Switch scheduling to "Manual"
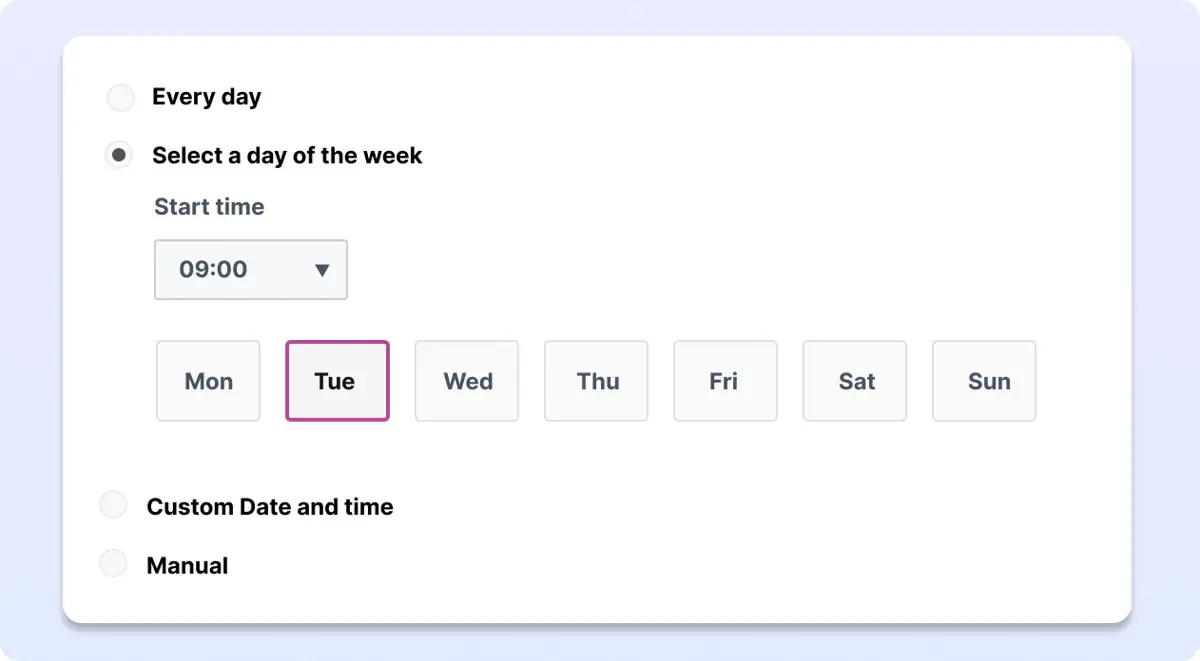The width and height of the screenshot is (1200, 661). pyautogui.click(x=113, y=563)
